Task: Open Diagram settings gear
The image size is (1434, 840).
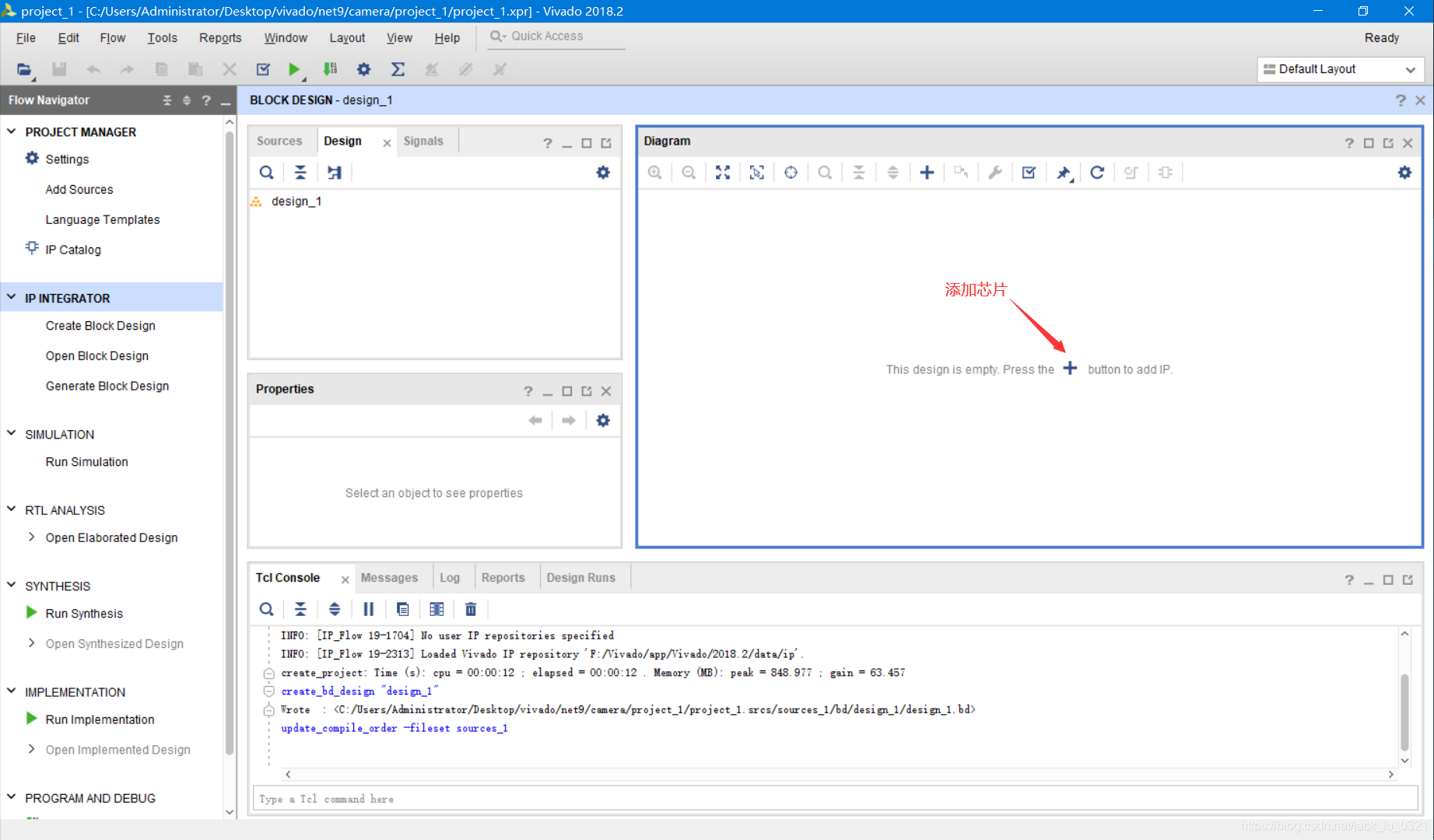Action: pos(1404,173)
